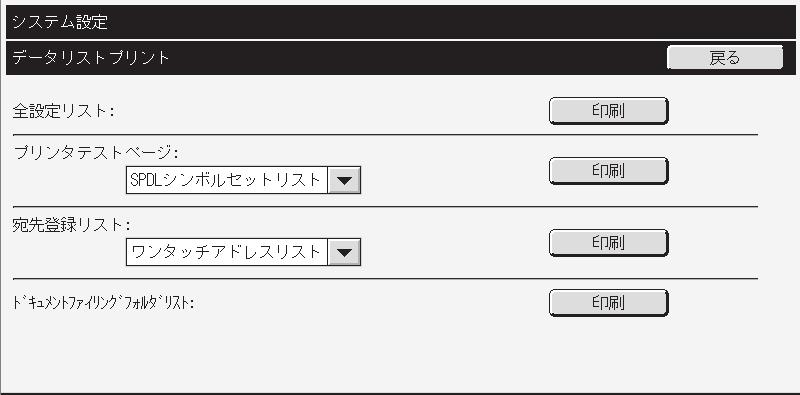The image size is (800, 395).
Task: Expand the ワンタッチアドレスリスト dropdown arrow
Action: point(344,252)
